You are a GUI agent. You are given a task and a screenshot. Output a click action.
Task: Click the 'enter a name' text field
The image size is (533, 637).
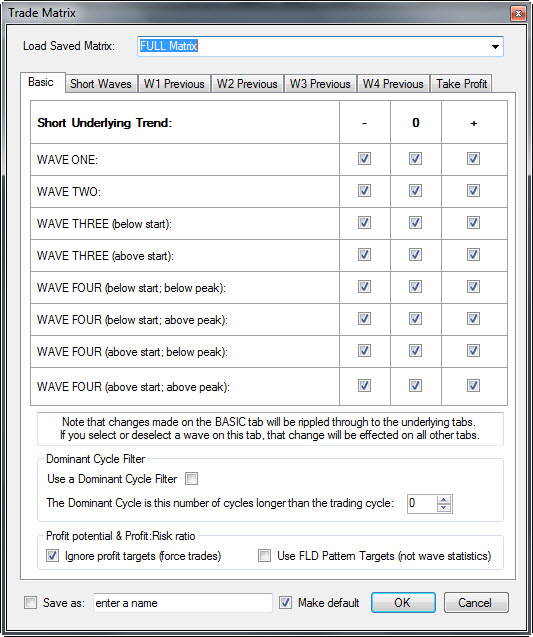[182, 603]
